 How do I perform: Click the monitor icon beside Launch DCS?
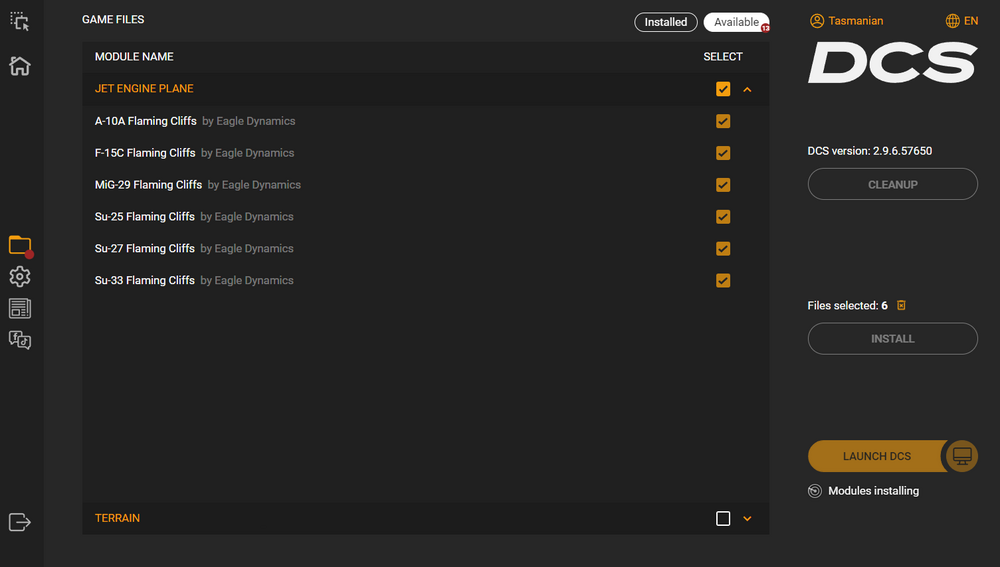(x=962, y=456)
